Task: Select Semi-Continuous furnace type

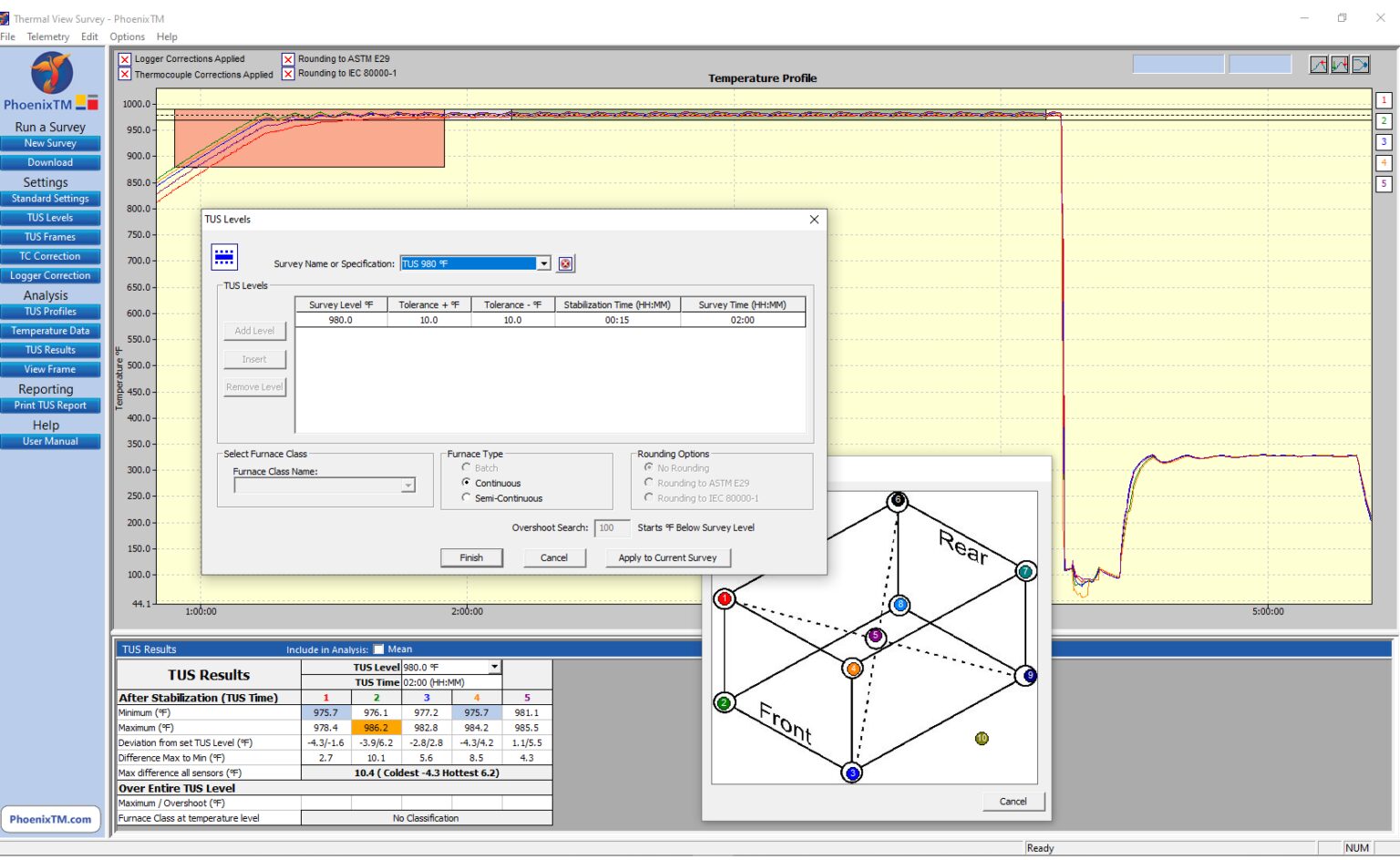Action: click(x=467, y=498)
